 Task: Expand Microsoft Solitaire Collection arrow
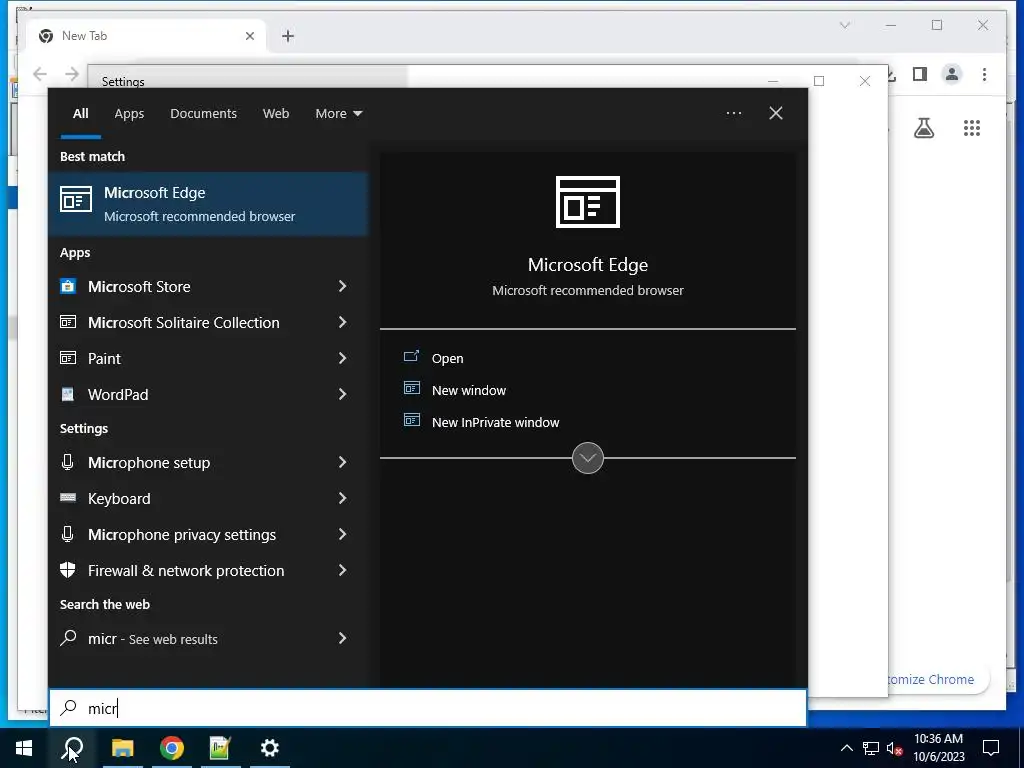click(342, 322)
